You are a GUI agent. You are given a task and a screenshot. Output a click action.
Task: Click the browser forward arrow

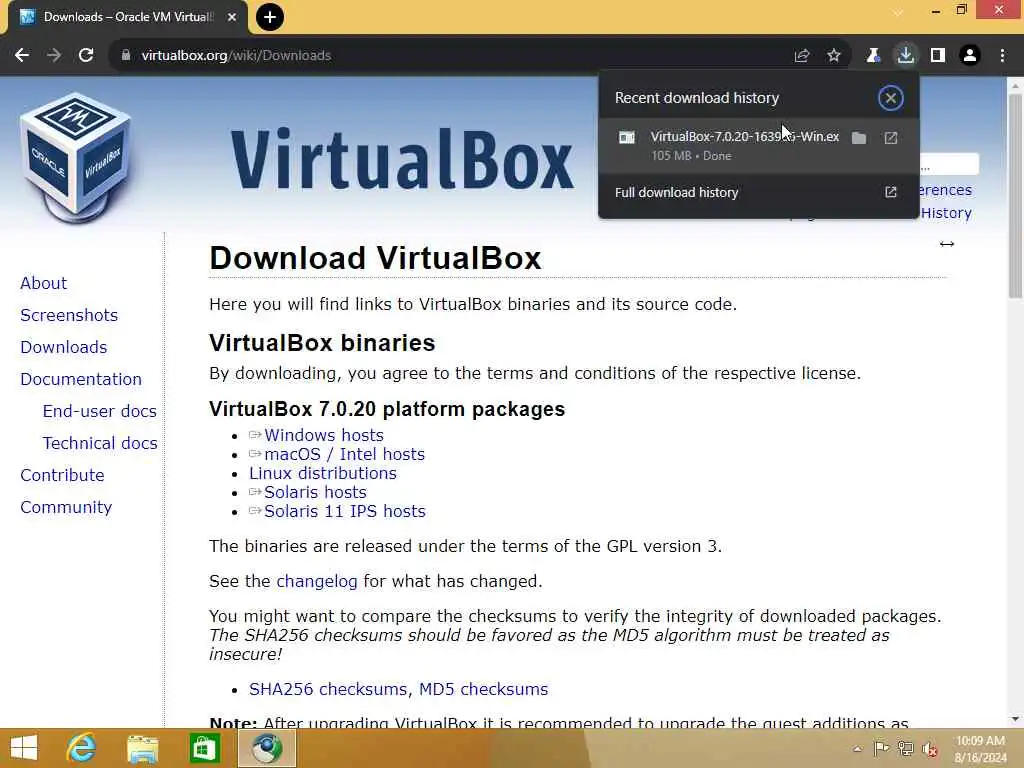[x=54, y=56]
